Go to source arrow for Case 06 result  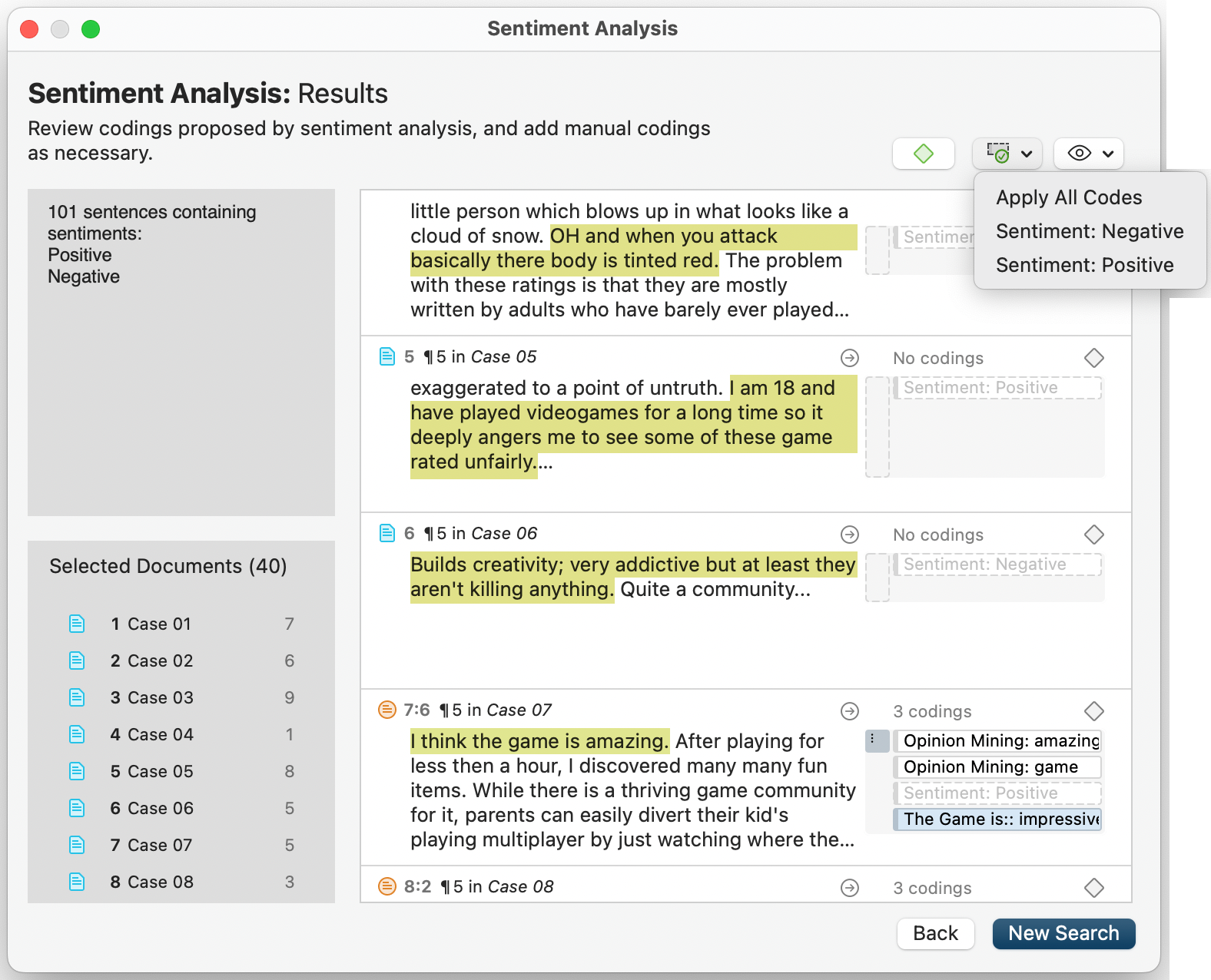849,535
